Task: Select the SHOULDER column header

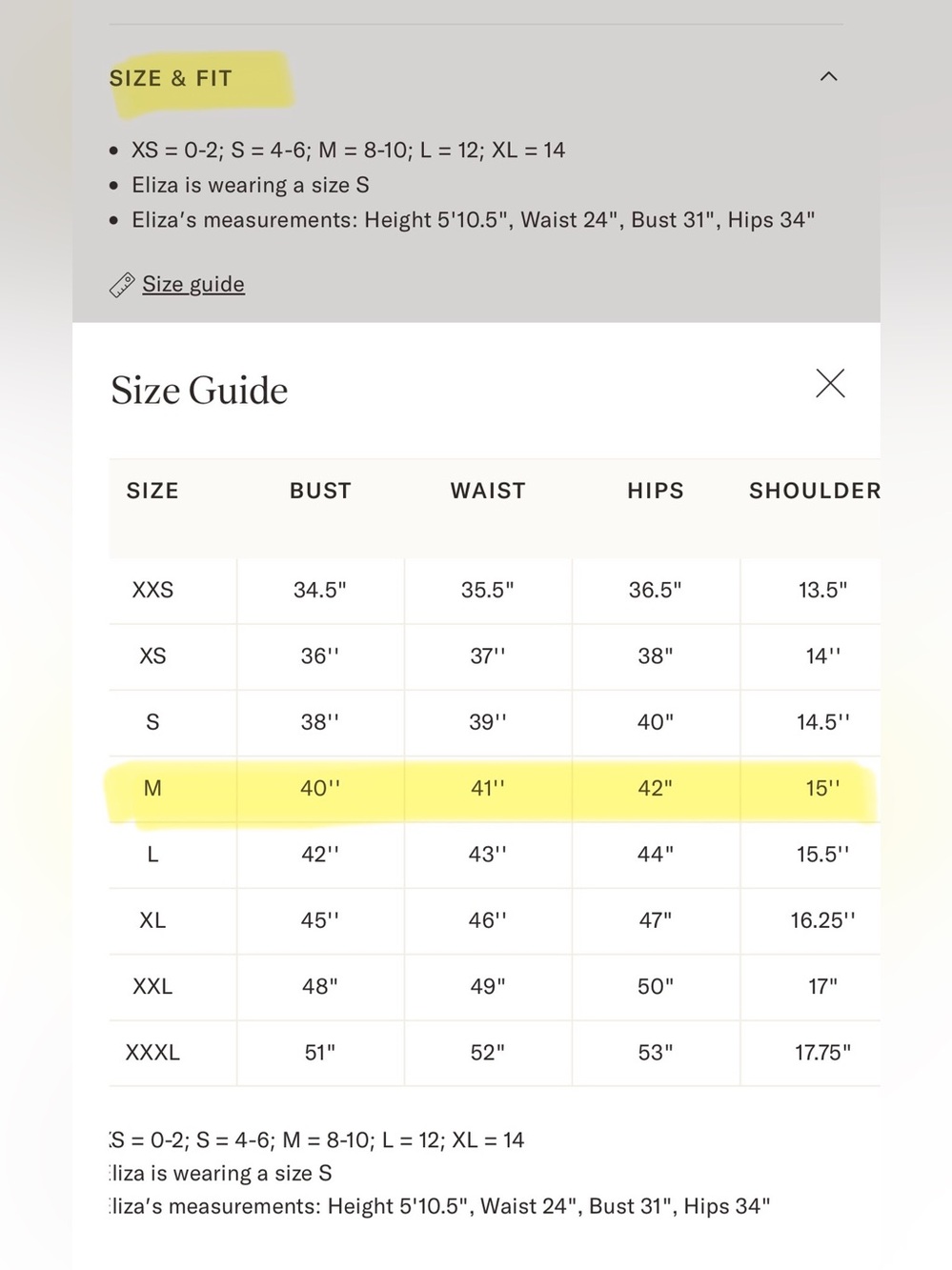Action: [815, 491]
